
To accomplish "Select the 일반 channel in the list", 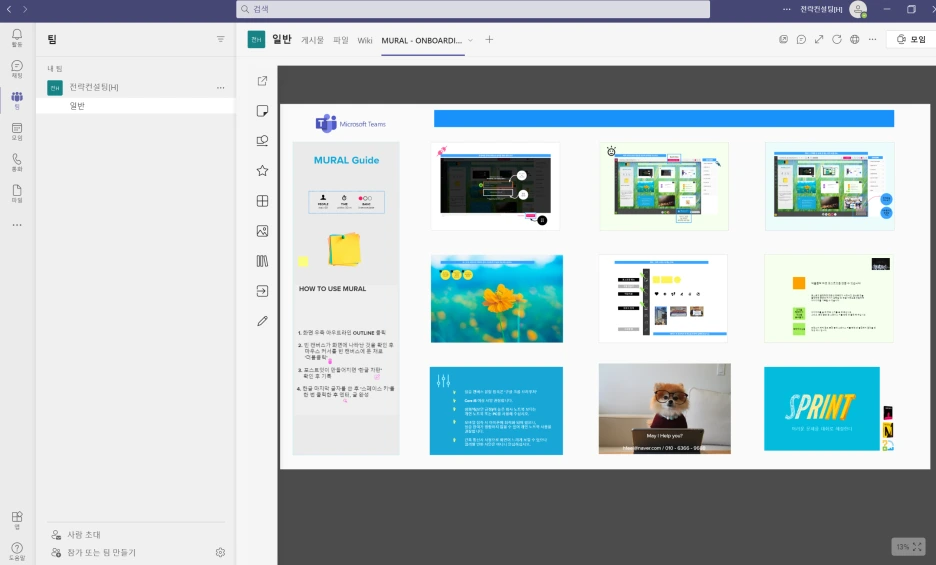I will (136, 106).
